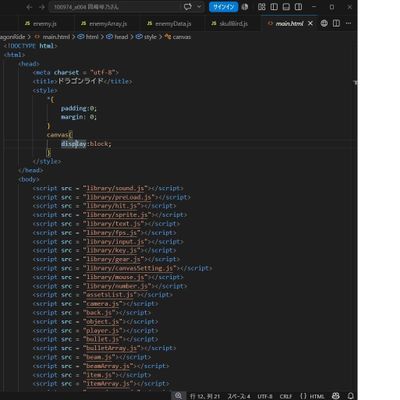Viewport: 400px width, 400px height.
Task: Click the itemArray.js link
Action: [108, 384]
